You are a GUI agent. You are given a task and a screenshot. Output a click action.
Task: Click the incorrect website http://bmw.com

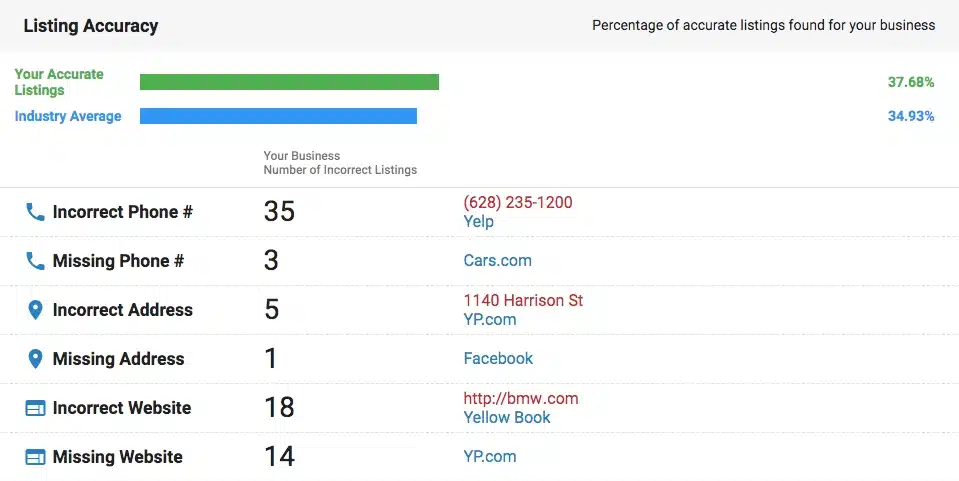(x=520, y=398)
